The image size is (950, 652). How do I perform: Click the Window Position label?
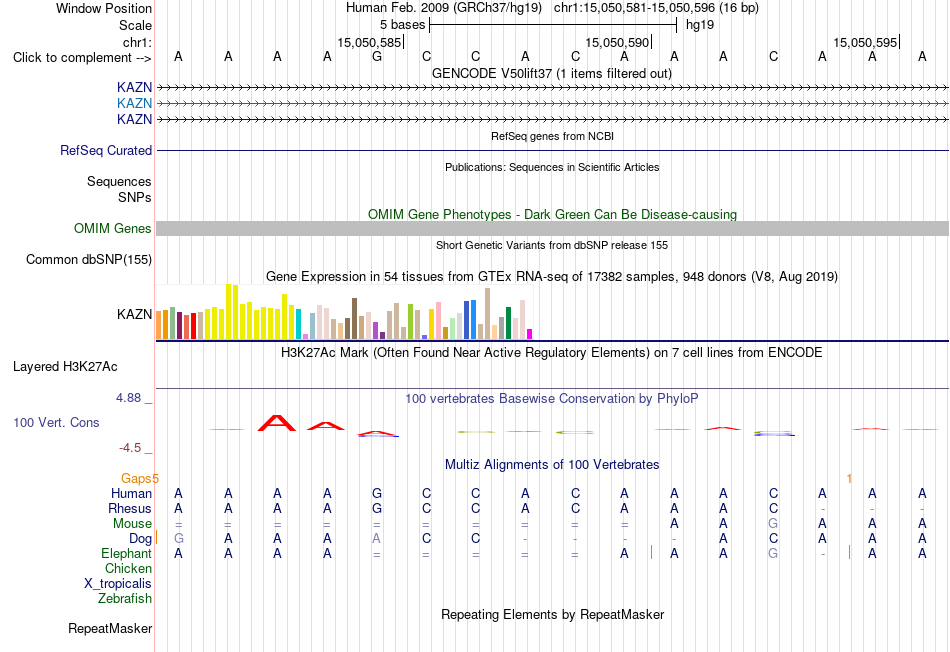click(104, 8)
